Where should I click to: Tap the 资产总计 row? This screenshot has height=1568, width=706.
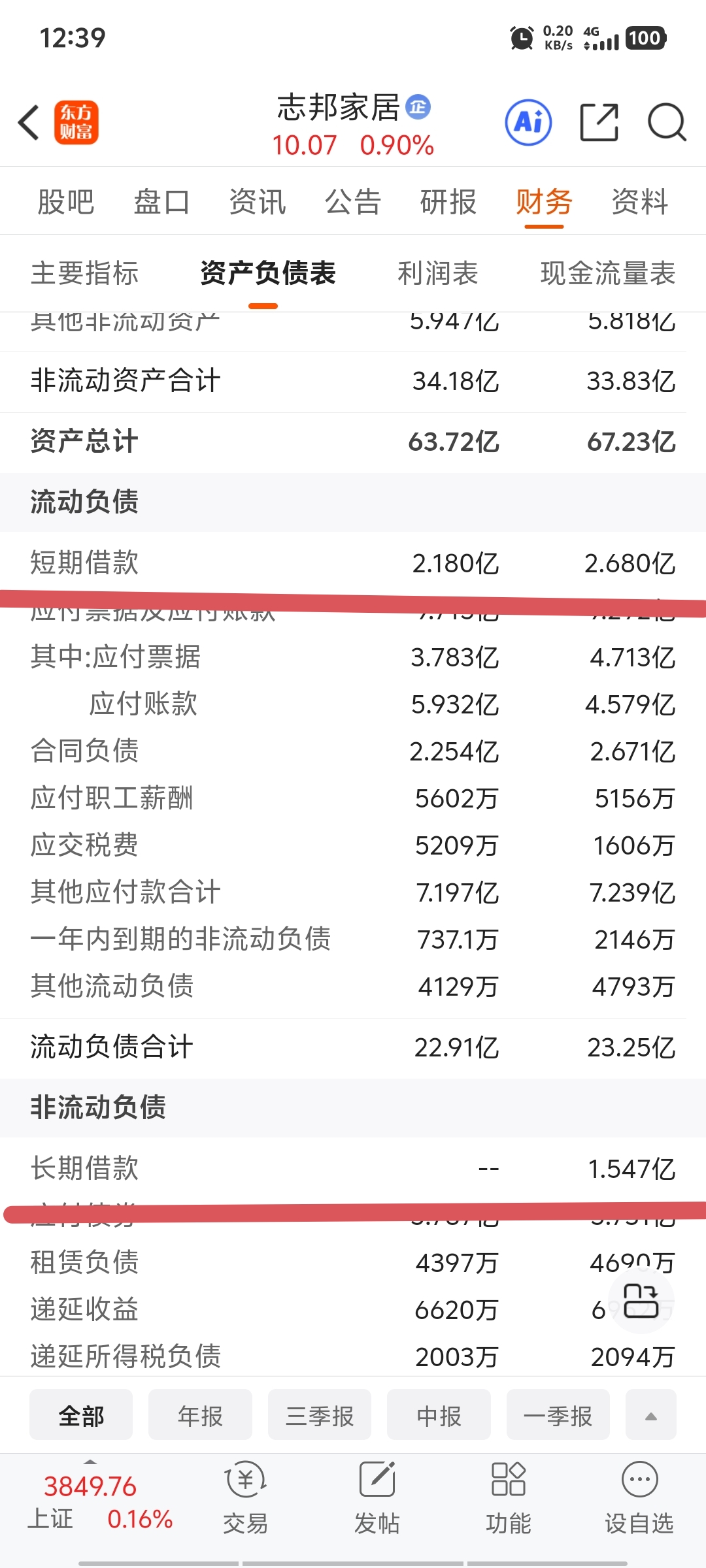click(353, 442)
